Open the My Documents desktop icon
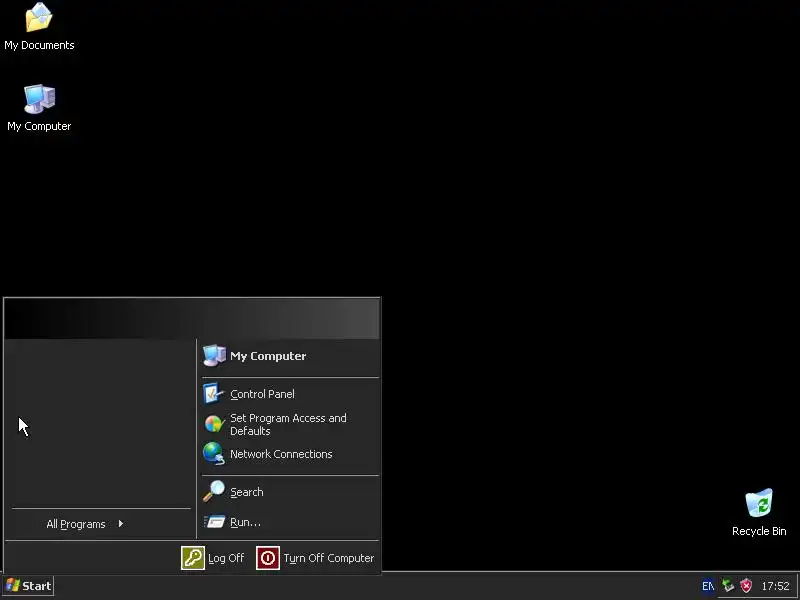 [39, 27]
